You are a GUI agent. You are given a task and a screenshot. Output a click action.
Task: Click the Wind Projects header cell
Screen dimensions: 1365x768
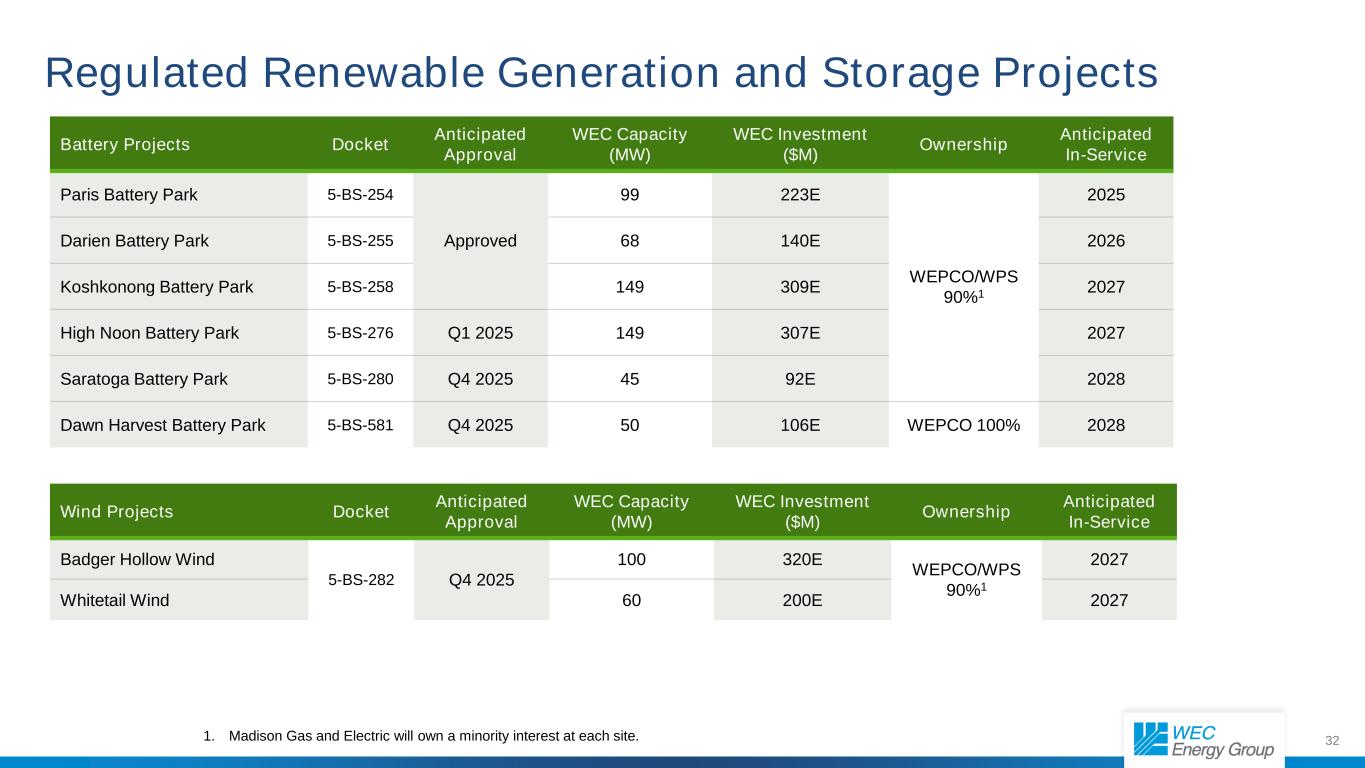[117, 512]
